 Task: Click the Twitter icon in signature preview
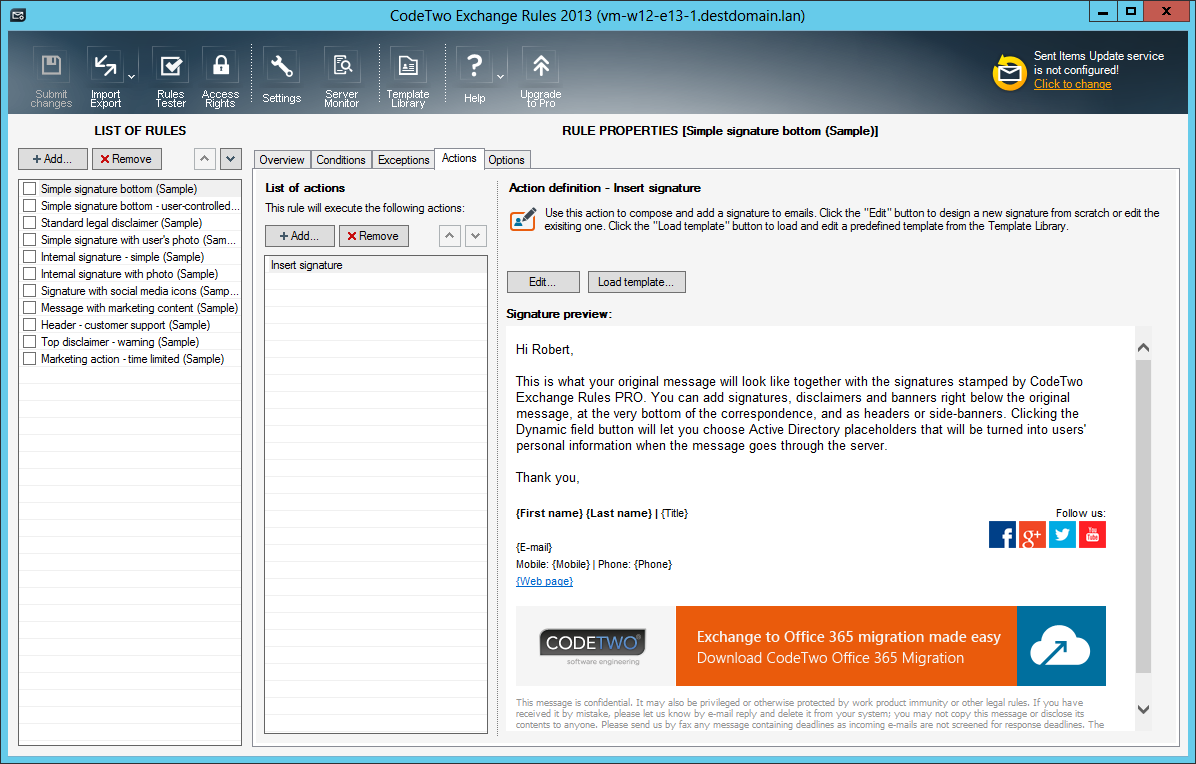pyautogui.click(x=1063, y=534)
